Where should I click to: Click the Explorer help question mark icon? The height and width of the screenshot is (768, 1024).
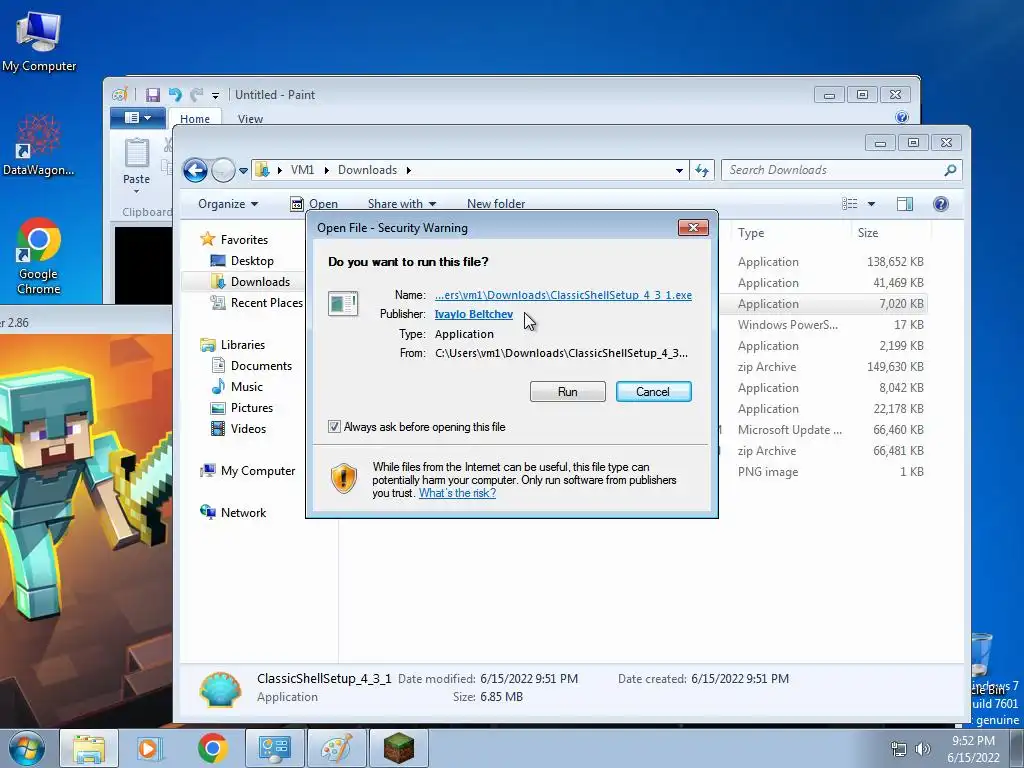940,204
